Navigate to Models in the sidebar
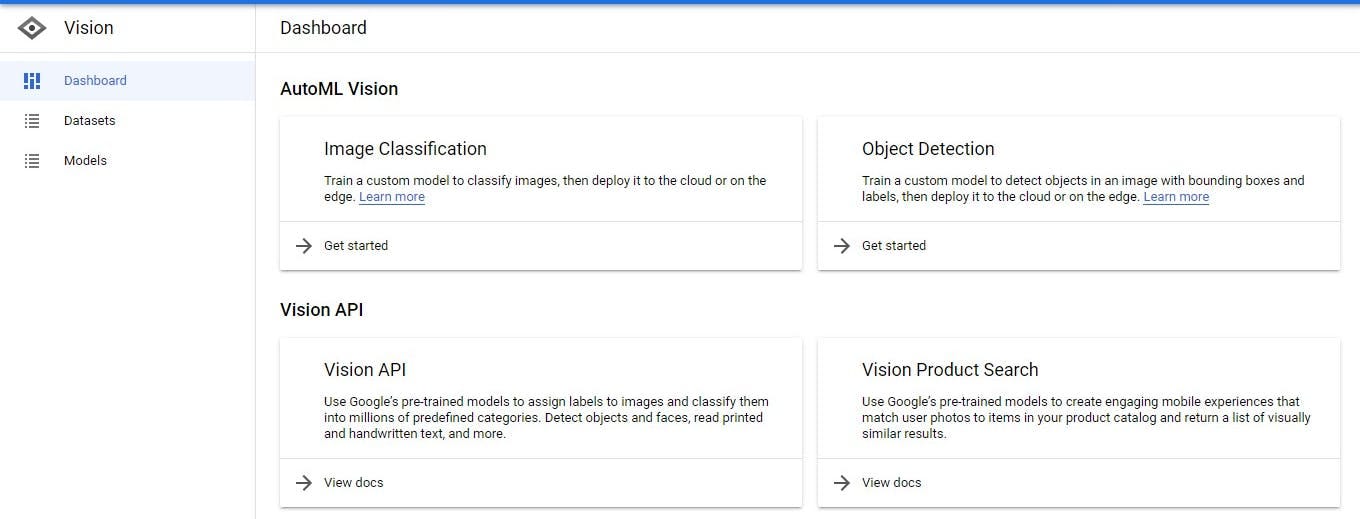1360x519 pixels. click(x=85, y=161)
